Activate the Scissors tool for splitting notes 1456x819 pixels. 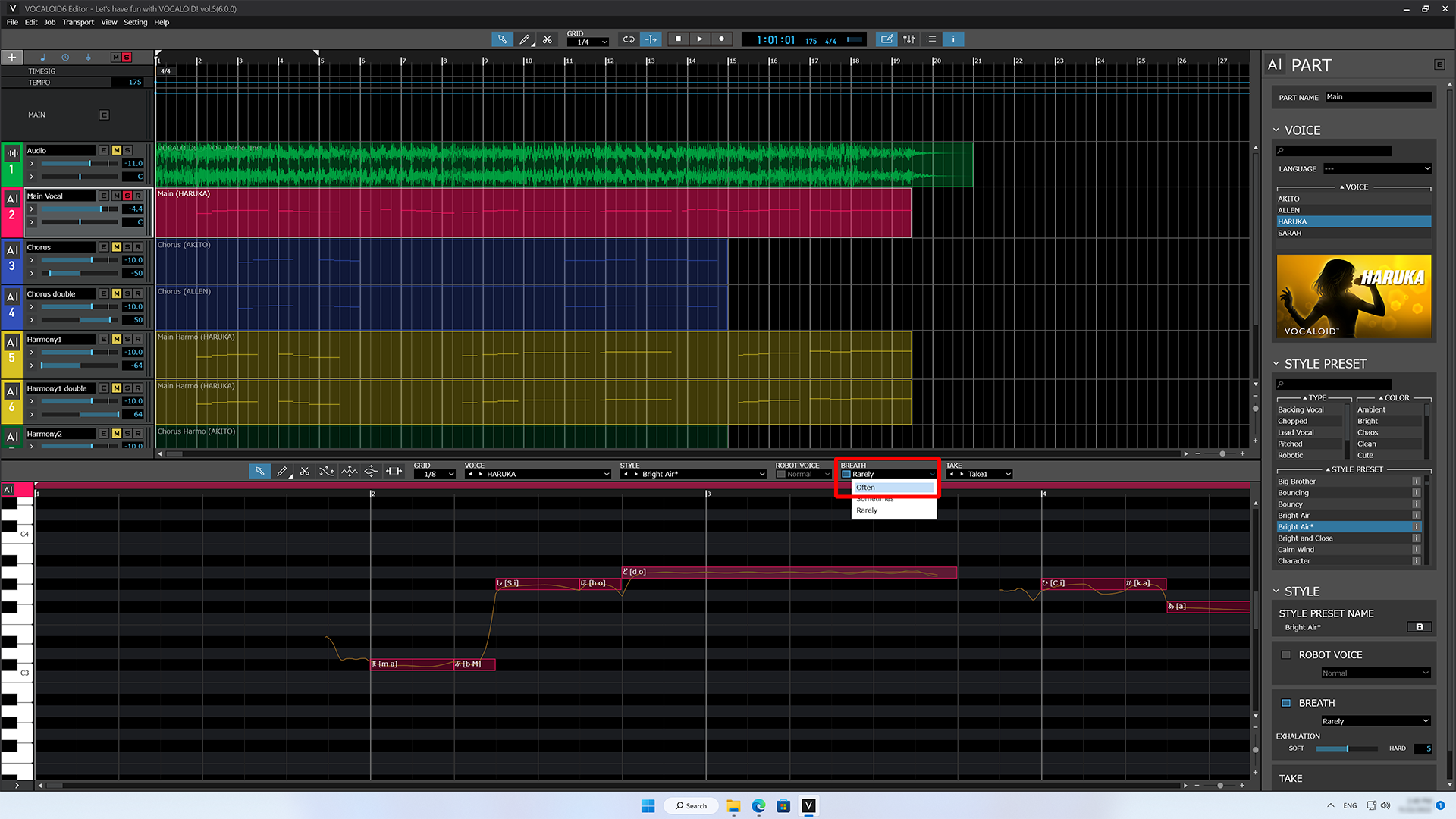[305, 471]
